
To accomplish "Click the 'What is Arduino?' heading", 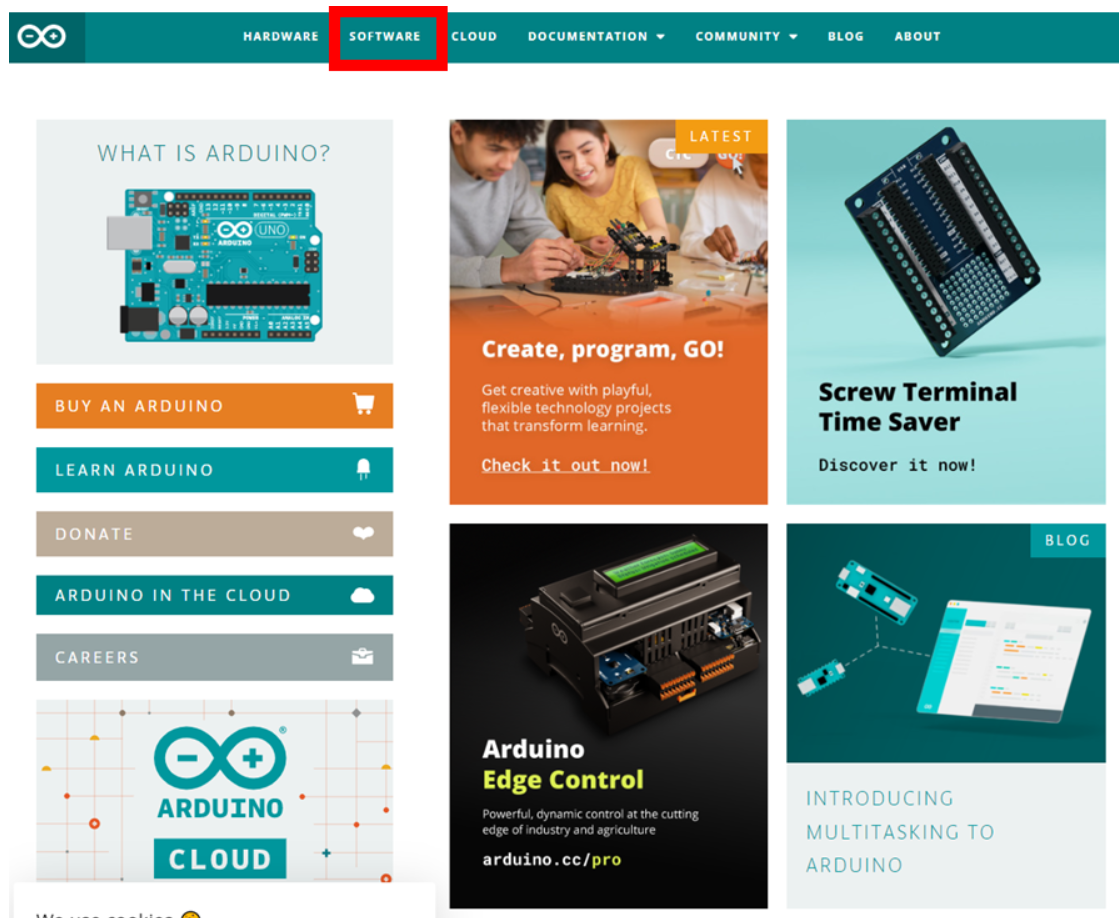I will pyautogui.click(x=214, y=153).
